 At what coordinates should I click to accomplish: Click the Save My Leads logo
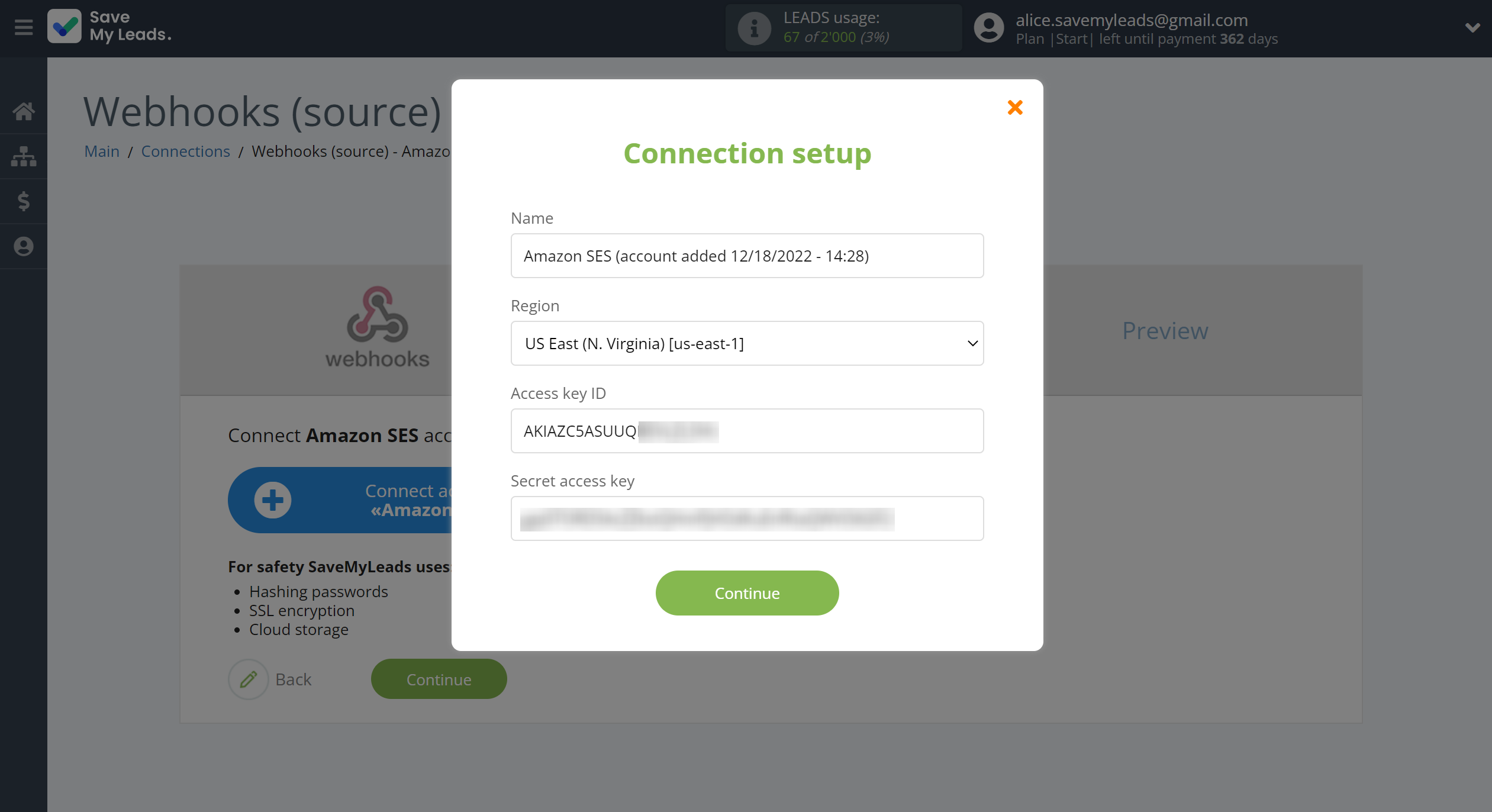[109, 27]
